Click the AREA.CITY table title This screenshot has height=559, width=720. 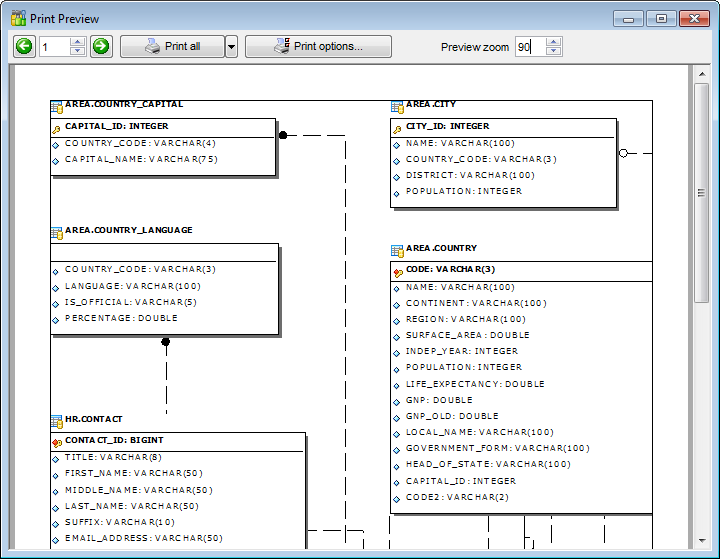(x=431, y=104)
